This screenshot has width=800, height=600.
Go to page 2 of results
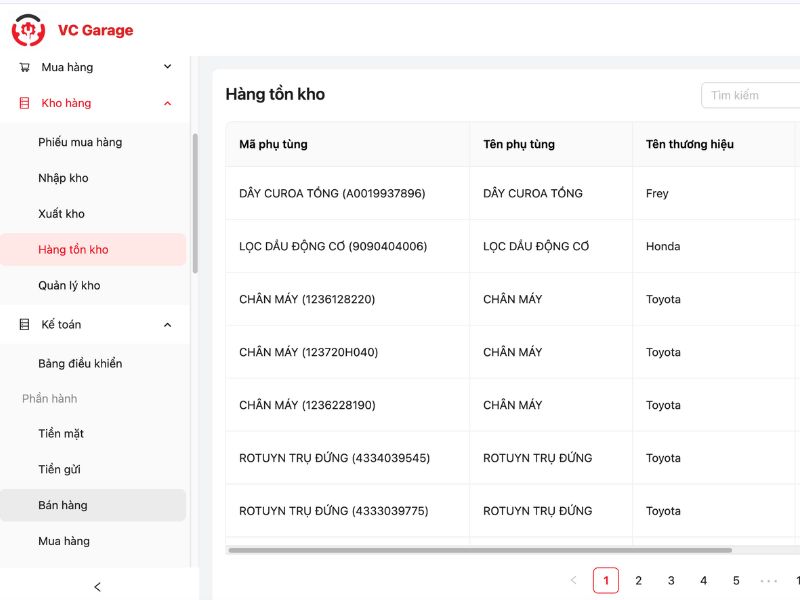(x=638, y=580)
